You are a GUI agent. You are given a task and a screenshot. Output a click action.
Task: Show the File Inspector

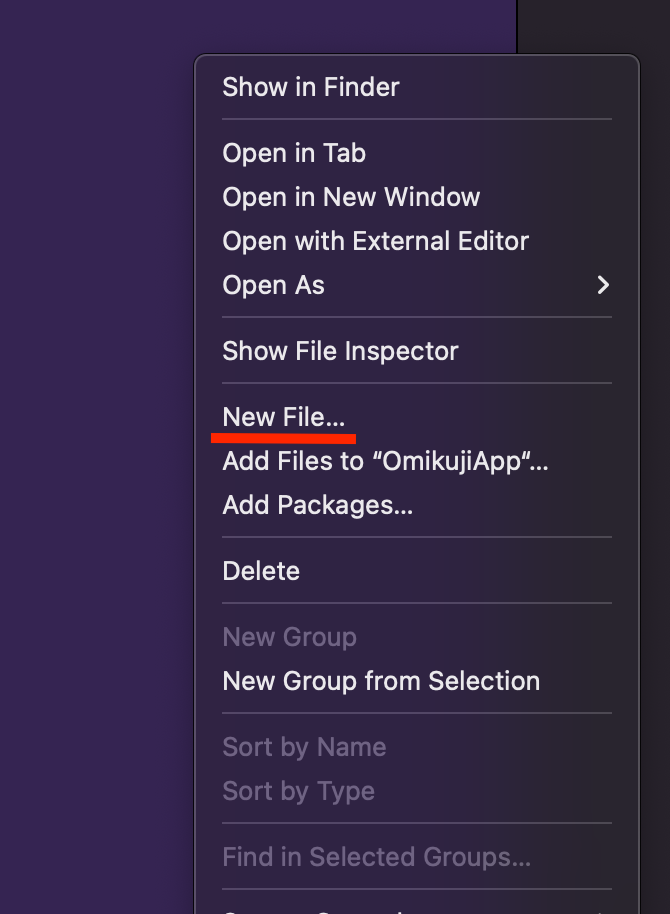click(x=339, y=350)
